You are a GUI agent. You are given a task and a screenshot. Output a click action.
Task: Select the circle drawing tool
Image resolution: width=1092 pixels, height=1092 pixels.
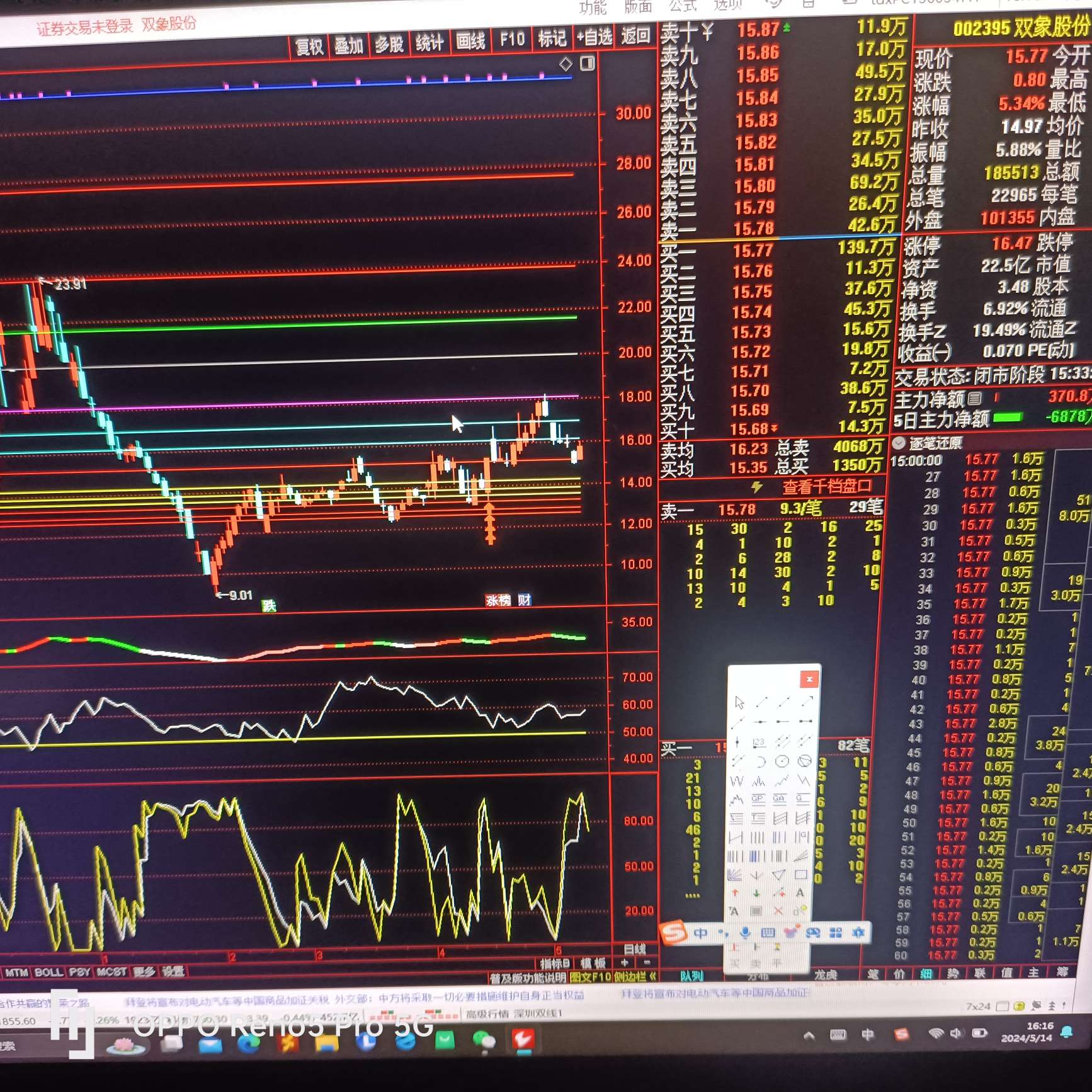pyautogui.click(x=782, y=761)
